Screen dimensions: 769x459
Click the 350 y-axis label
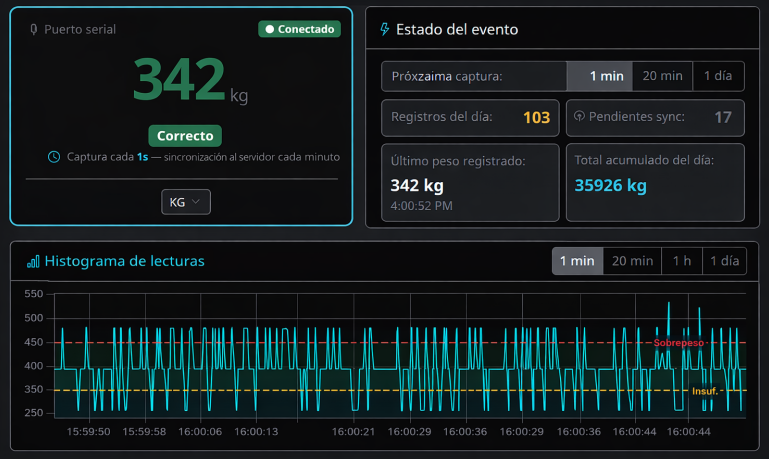34,389
